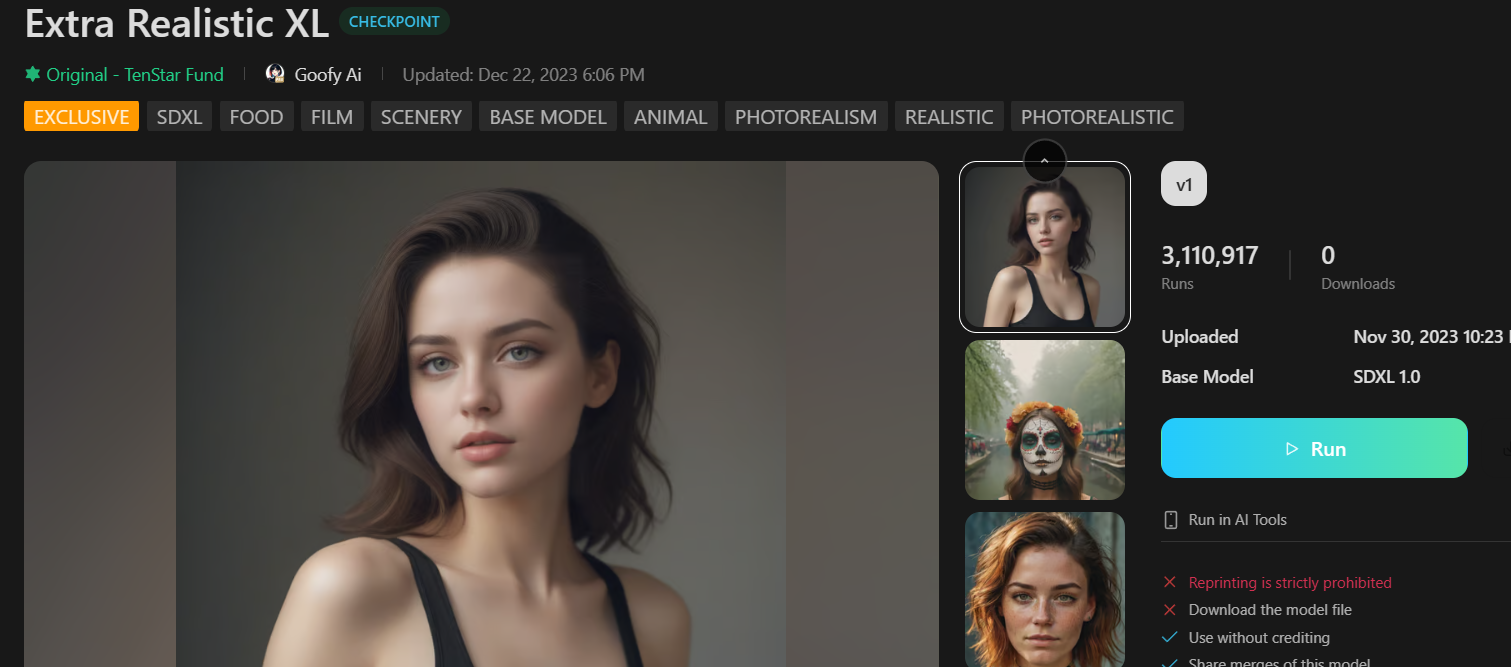The image size is (1511, 667).
Task: Open the REALISTIC tag
Action: (949, 117)
